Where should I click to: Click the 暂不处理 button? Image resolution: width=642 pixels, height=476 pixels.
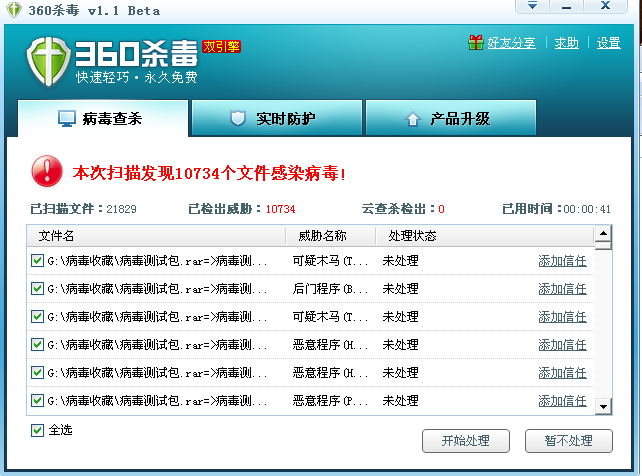coord(569,441)
